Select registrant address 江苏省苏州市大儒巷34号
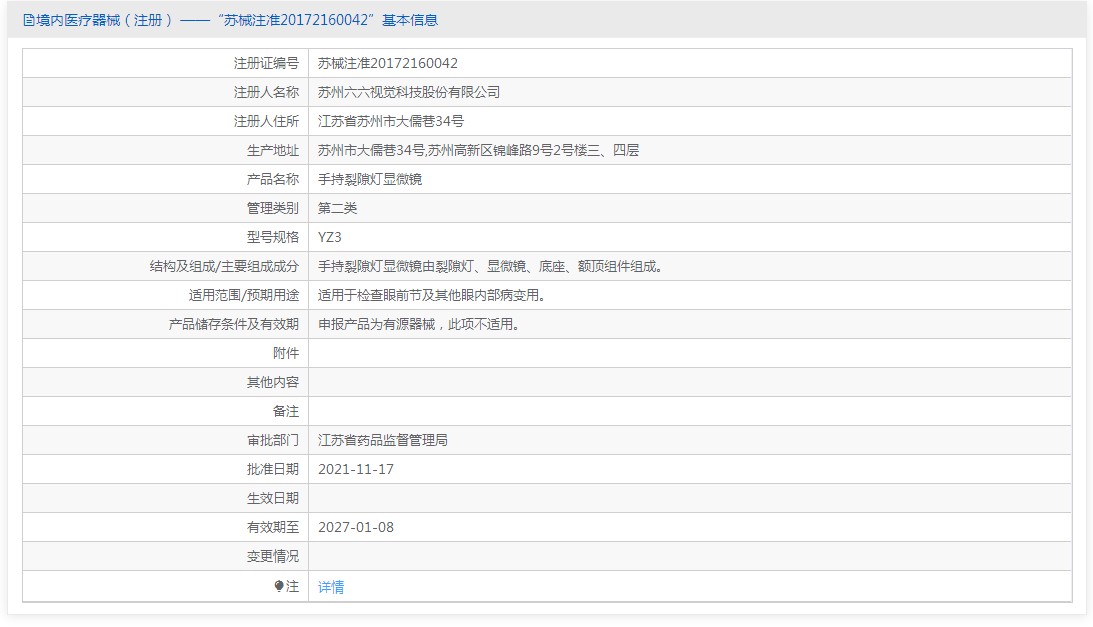This screenshot has height=627, width=1093. pyautogui.click(x=390, y=121)
